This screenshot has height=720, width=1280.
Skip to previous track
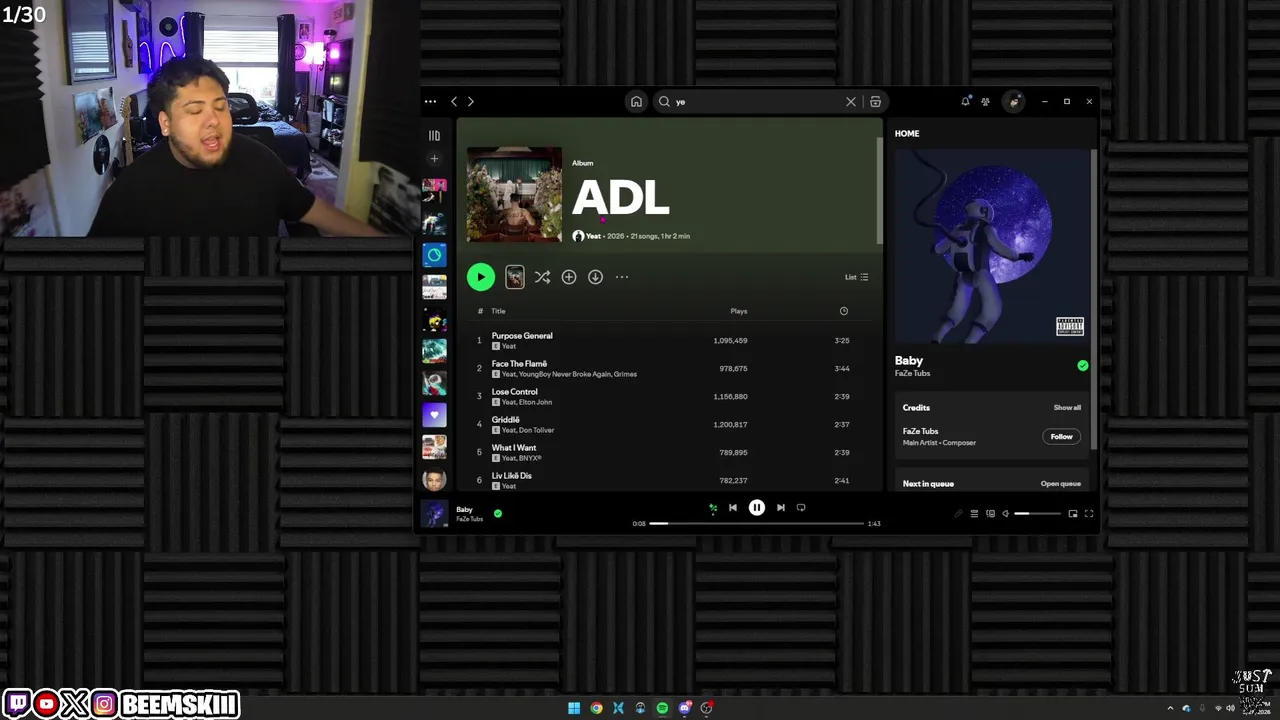coord(733,508)
